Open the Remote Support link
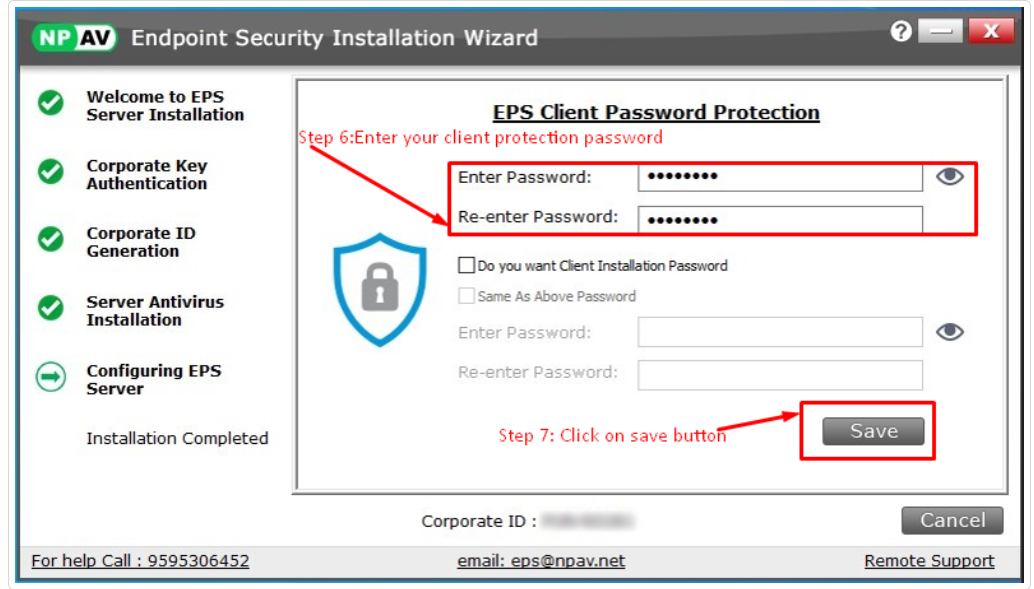 (x=929, y=561)
